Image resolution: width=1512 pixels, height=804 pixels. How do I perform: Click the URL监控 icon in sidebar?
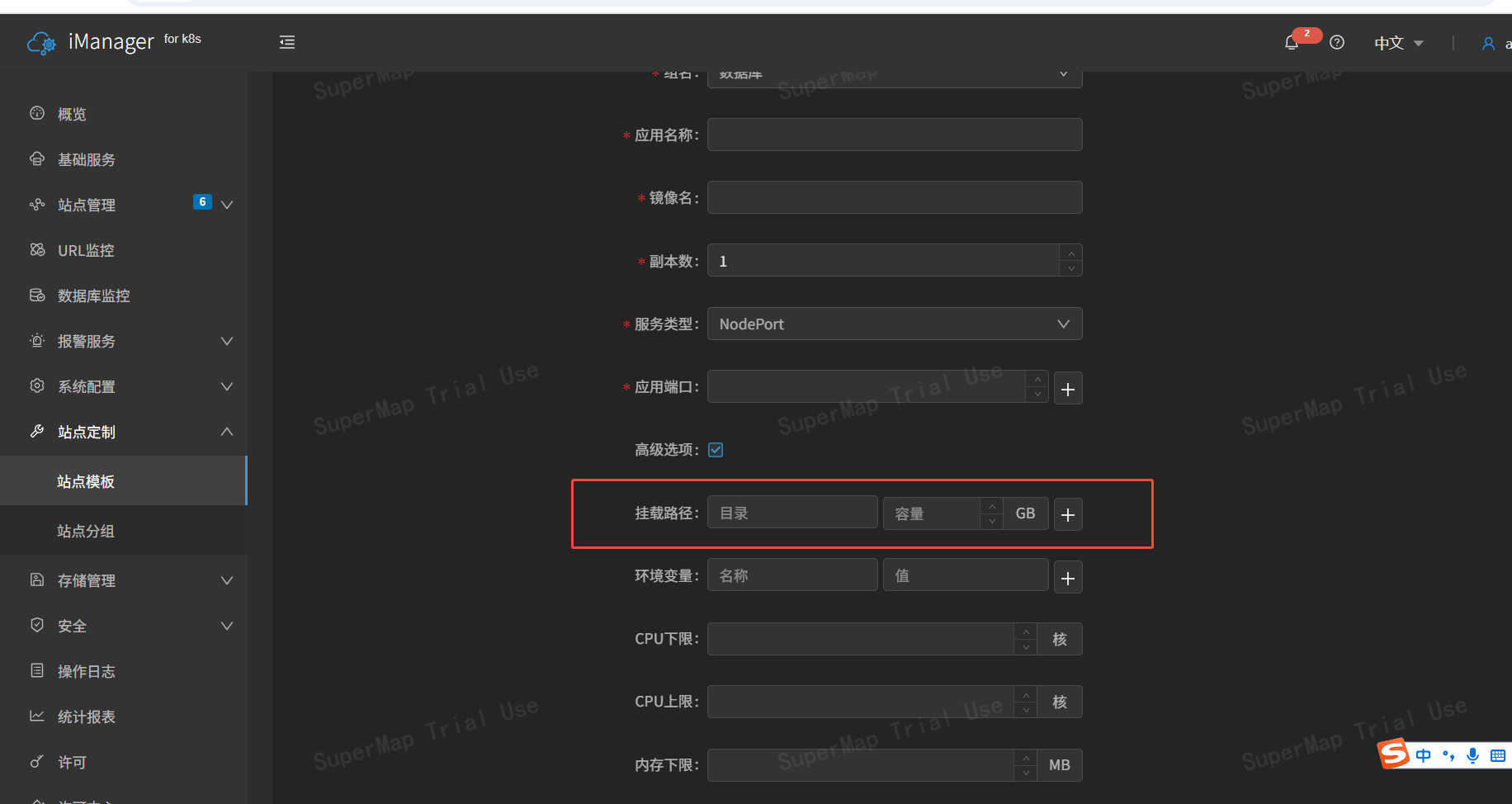coord(37,249)
